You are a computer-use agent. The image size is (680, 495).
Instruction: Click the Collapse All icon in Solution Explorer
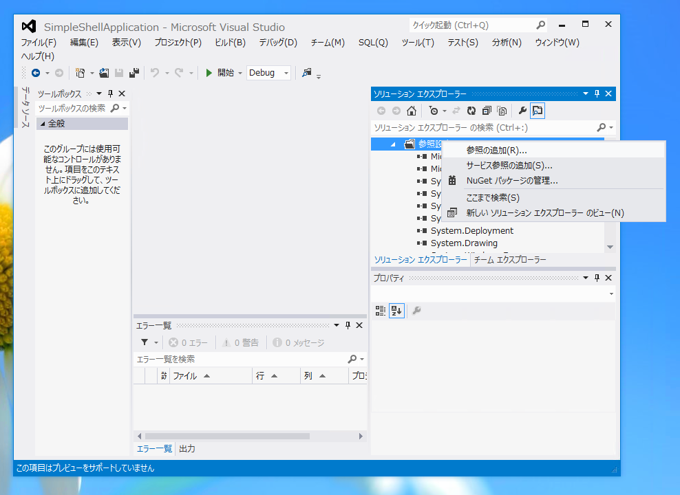(x=487, y=111)
